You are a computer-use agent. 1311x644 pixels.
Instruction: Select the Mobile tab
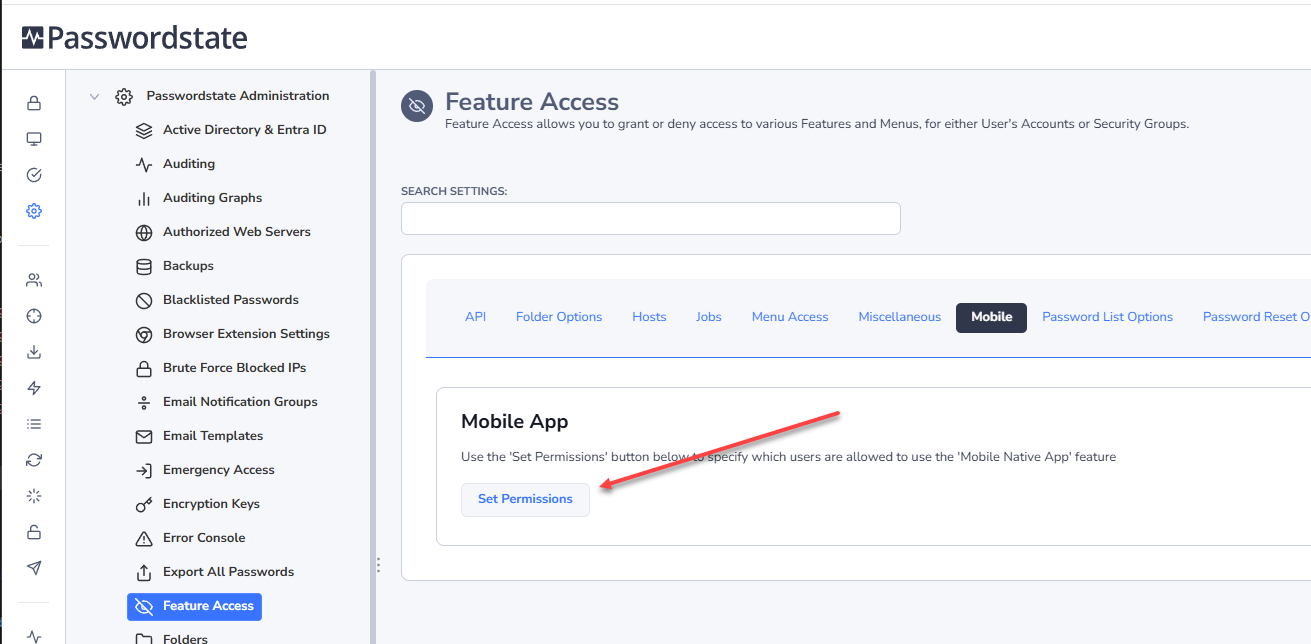[992, 317]
